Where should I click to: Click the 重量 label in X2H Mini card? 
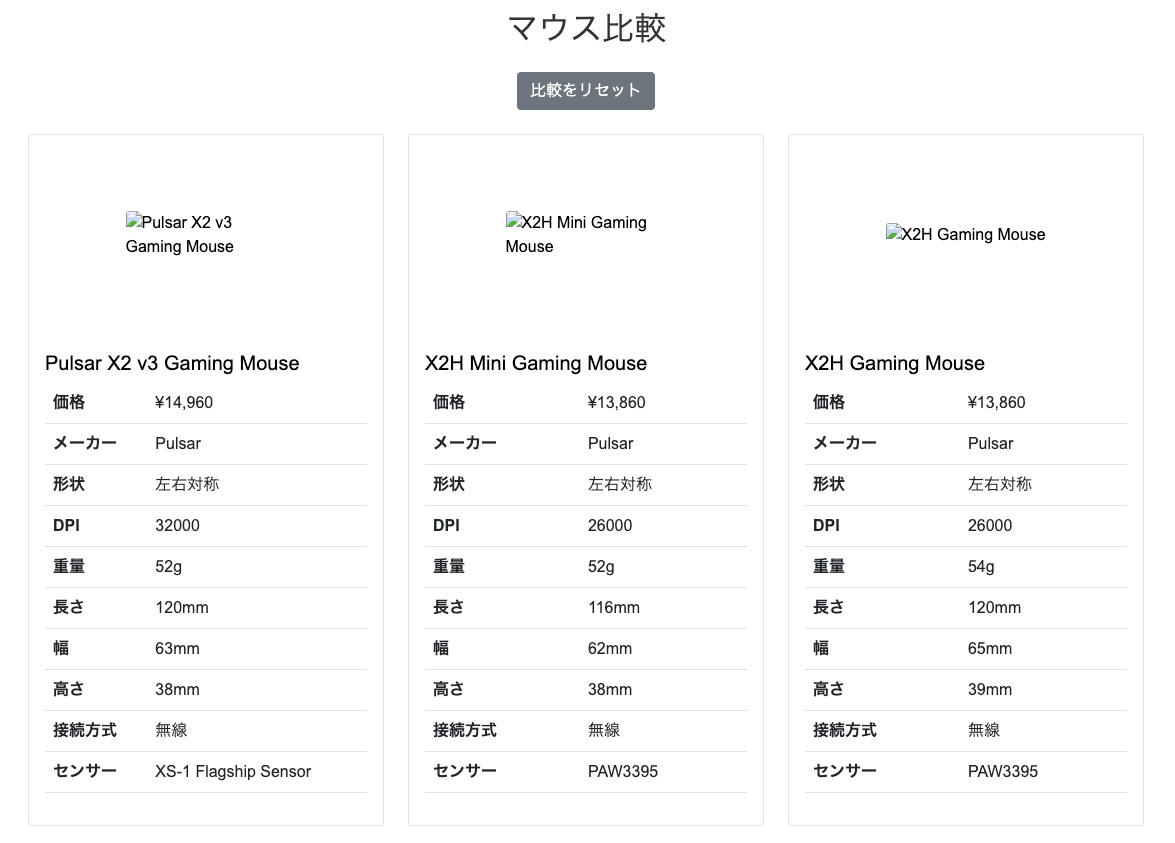click(449, 566)
